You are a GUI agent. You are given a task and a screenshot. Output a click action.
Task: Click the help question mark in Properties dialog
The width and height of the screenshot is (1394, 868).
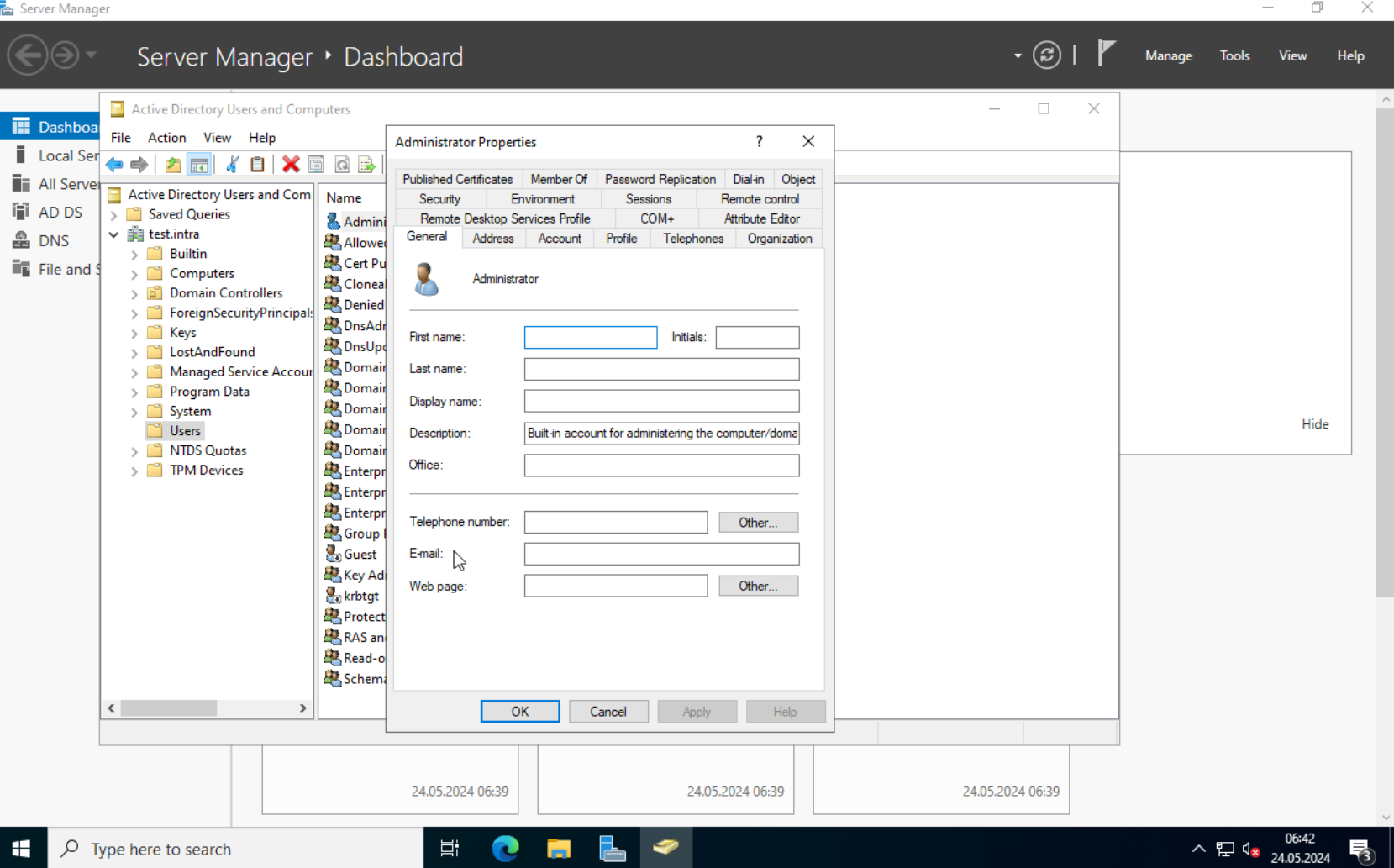(760, 141)
